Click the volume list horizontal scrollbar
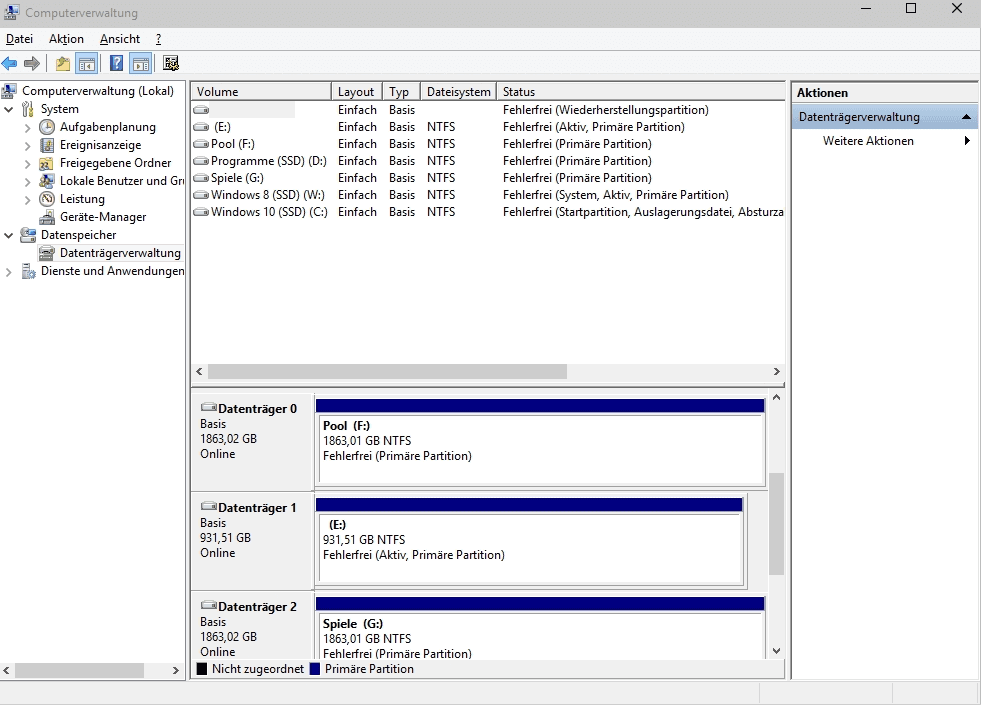Screen dimensions: 981x706 (x=387, y=371)
